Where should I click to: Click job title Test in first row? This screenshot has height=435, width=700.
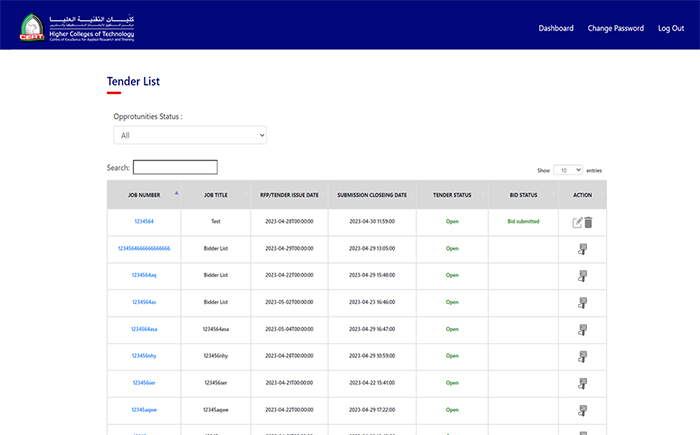[216, 222]
